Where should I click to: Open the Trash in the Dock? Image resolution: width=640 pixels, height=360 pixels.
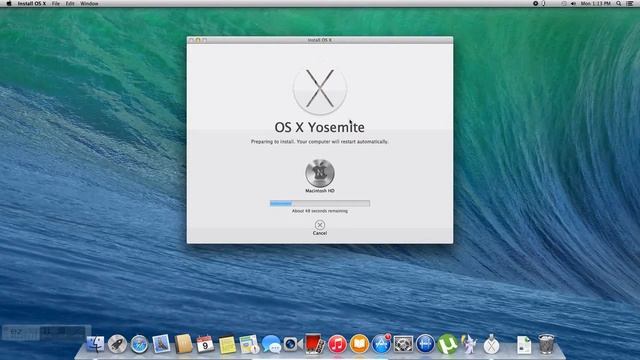pos(546,344)
